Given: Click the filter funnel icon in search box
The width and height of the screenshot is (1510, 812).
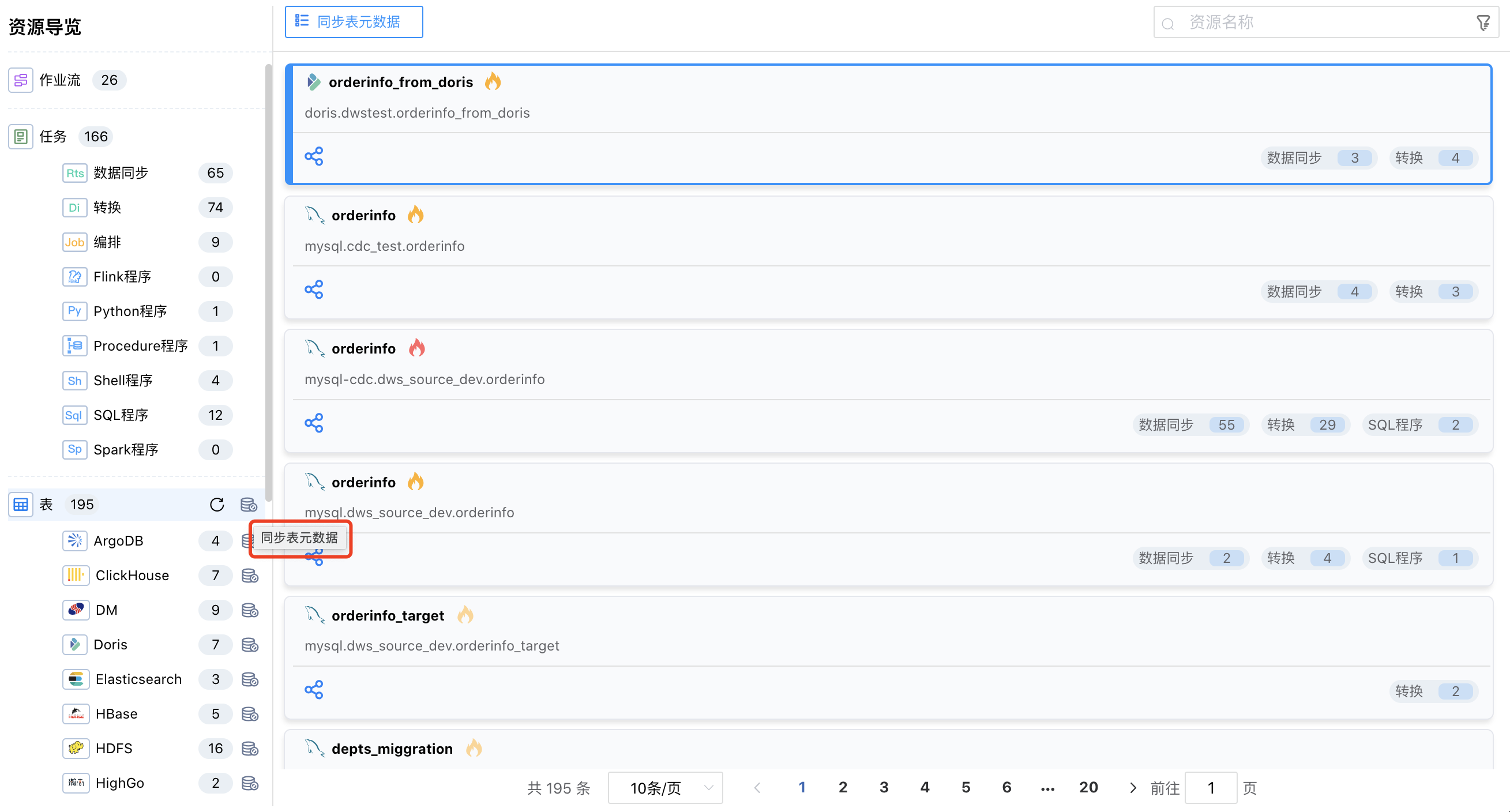Looking at the screenshot, I should 1483,23.
